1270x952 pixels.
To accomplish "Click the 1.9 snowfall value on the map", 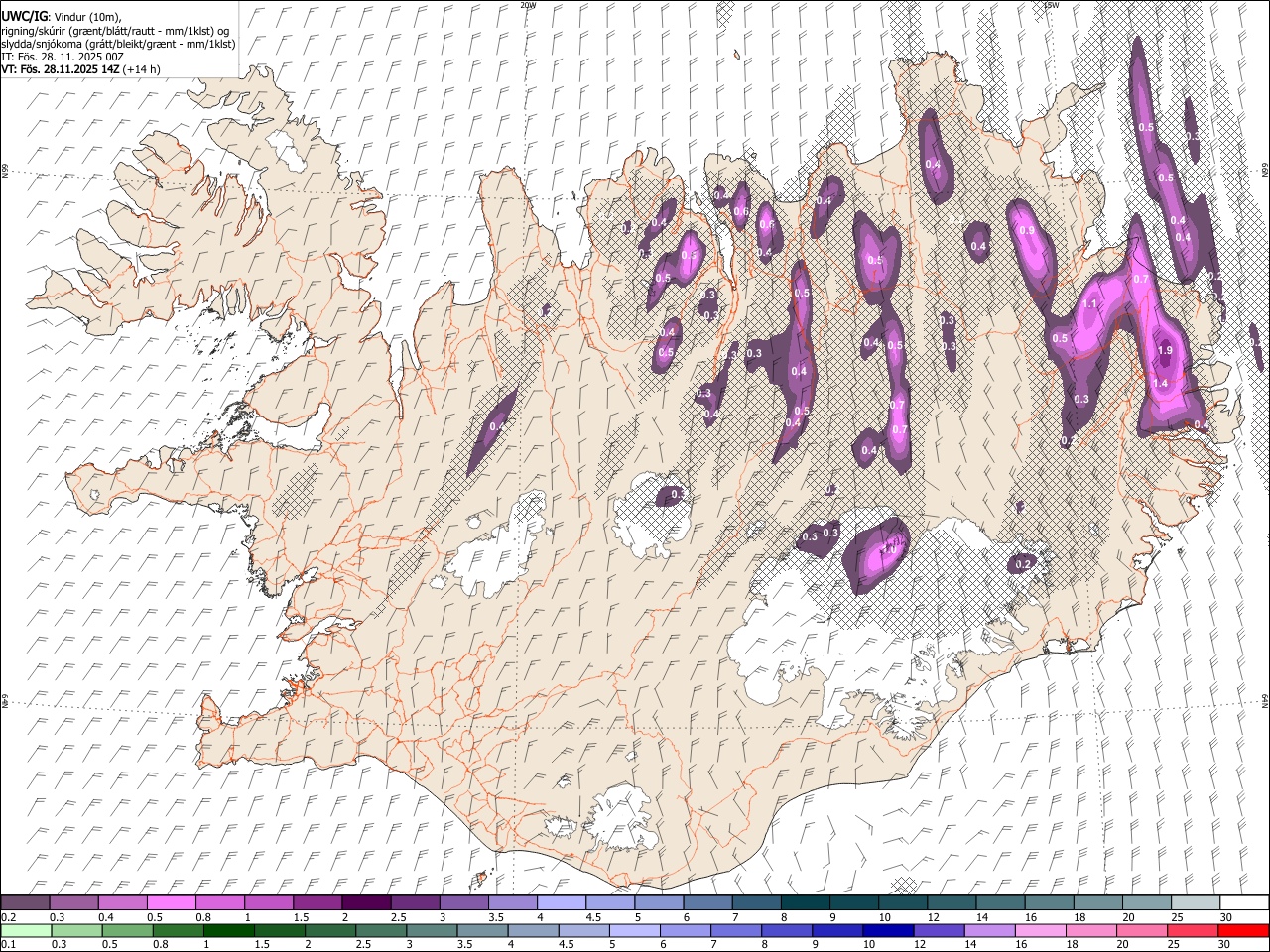I will pyautogui.click(x=1165, y=350).
